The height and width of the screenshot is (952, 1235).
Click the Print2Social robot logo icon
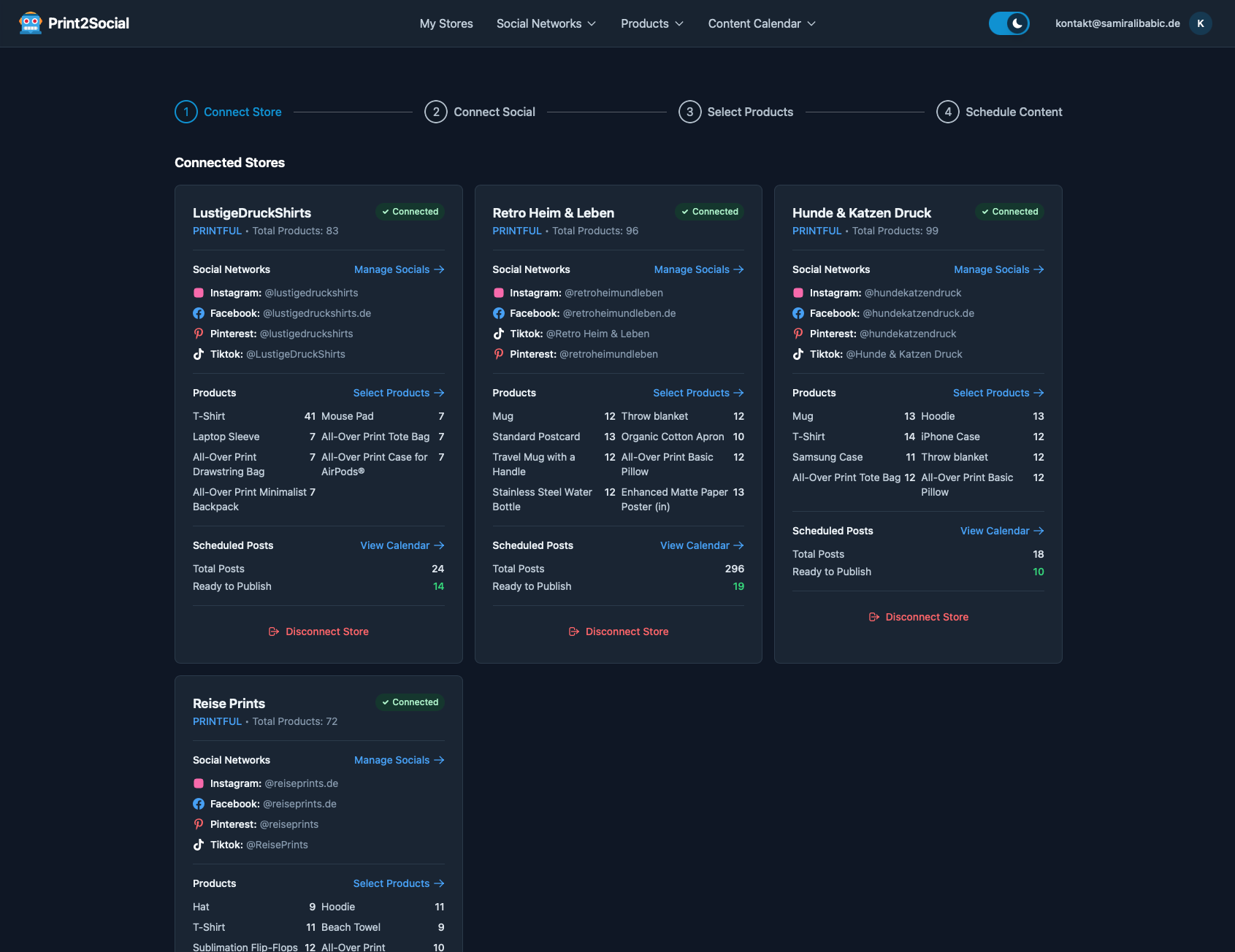pyautogui.click(x=30, y=23)
